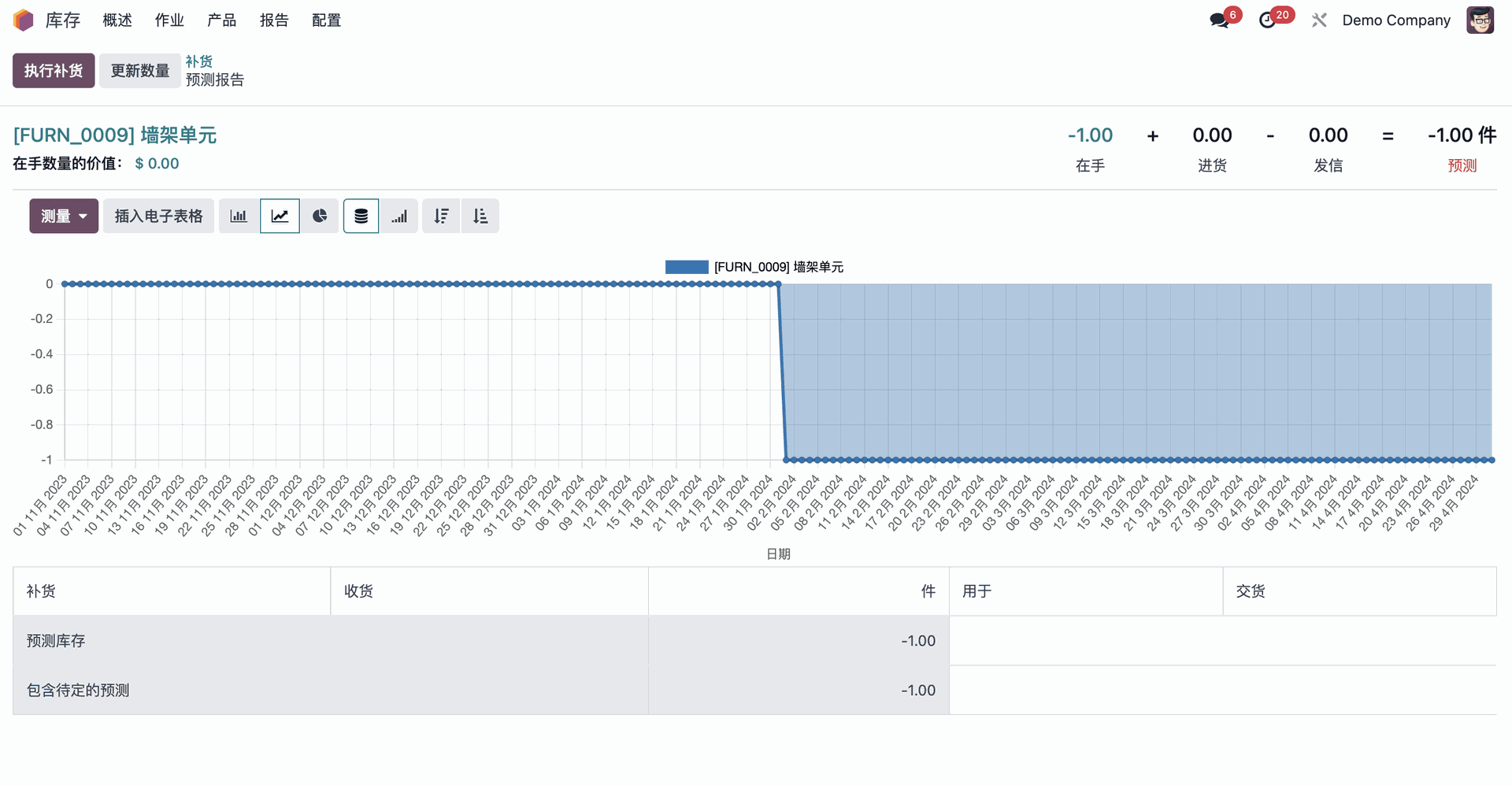Switch to bar chart view

pos(239,217)
